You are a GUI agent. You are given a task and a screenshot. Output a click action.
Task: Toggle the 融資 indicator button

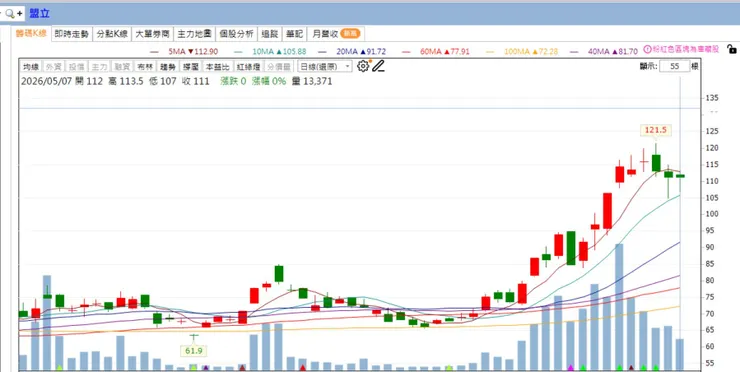[x=121, y=67]
